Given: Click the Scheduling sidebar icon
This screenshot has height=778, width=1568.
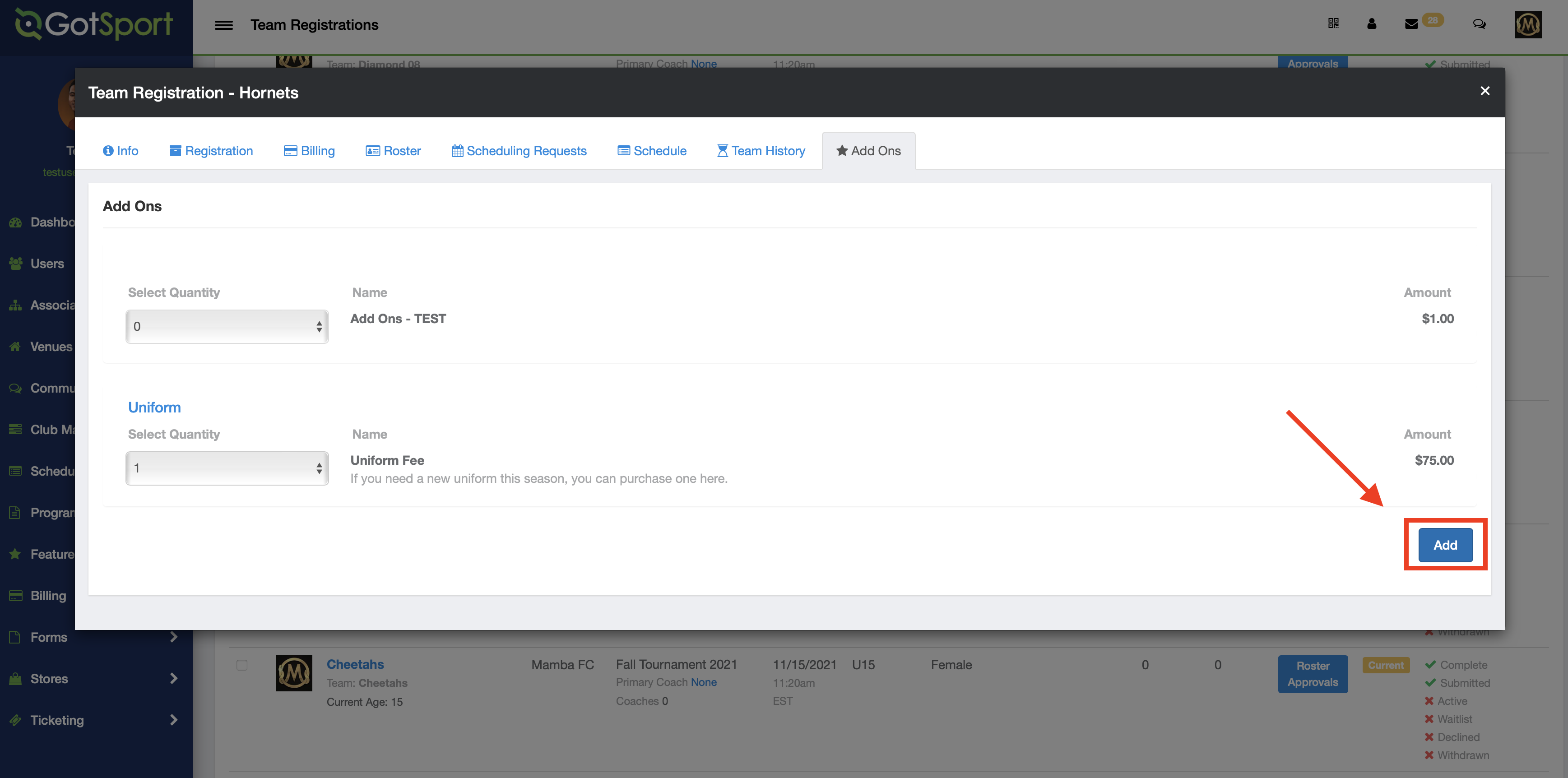Looking at the screenshot, I should (15, 471).
